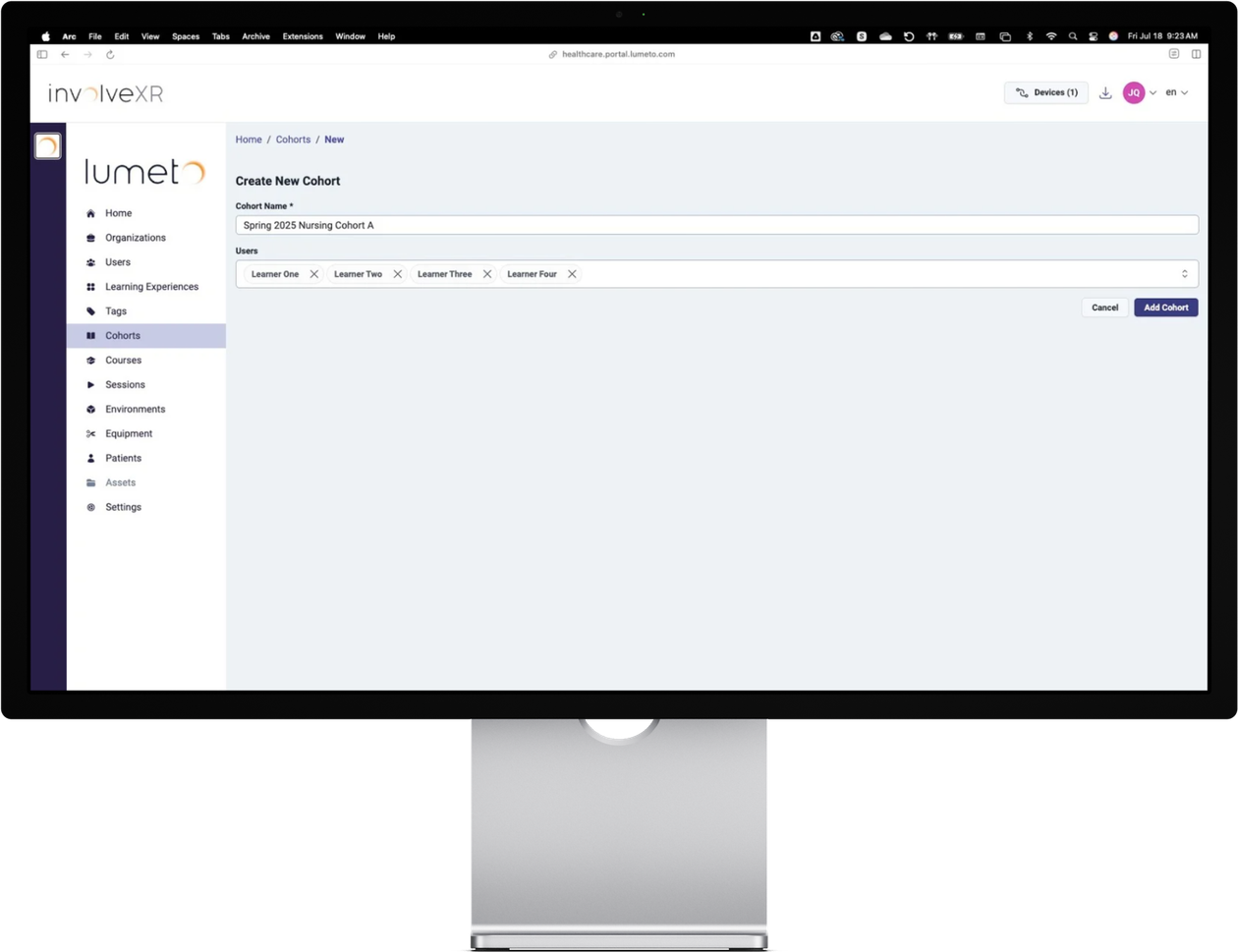Click the date and time in menu bar

tap(1162, 36)
